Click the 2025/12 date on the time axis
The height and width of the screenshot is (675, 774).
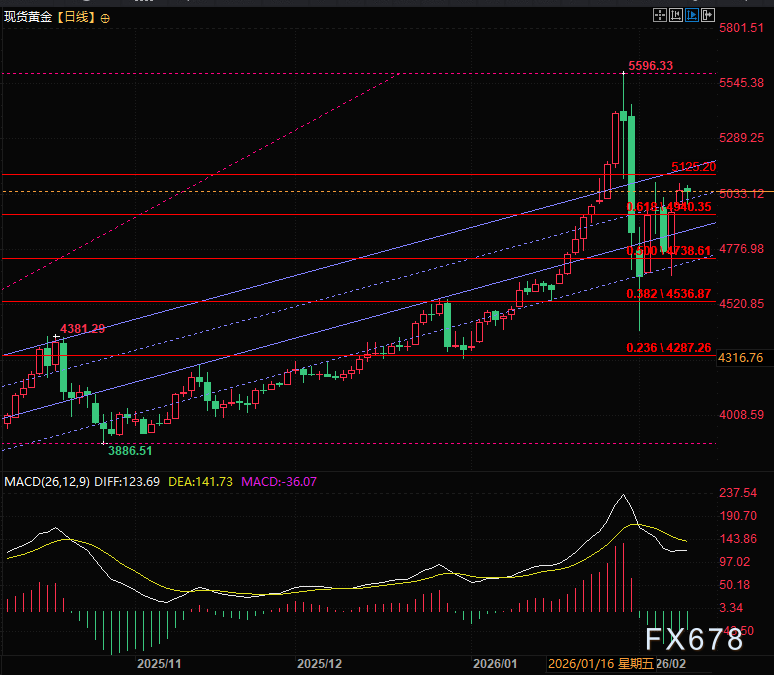pos(319,663)
